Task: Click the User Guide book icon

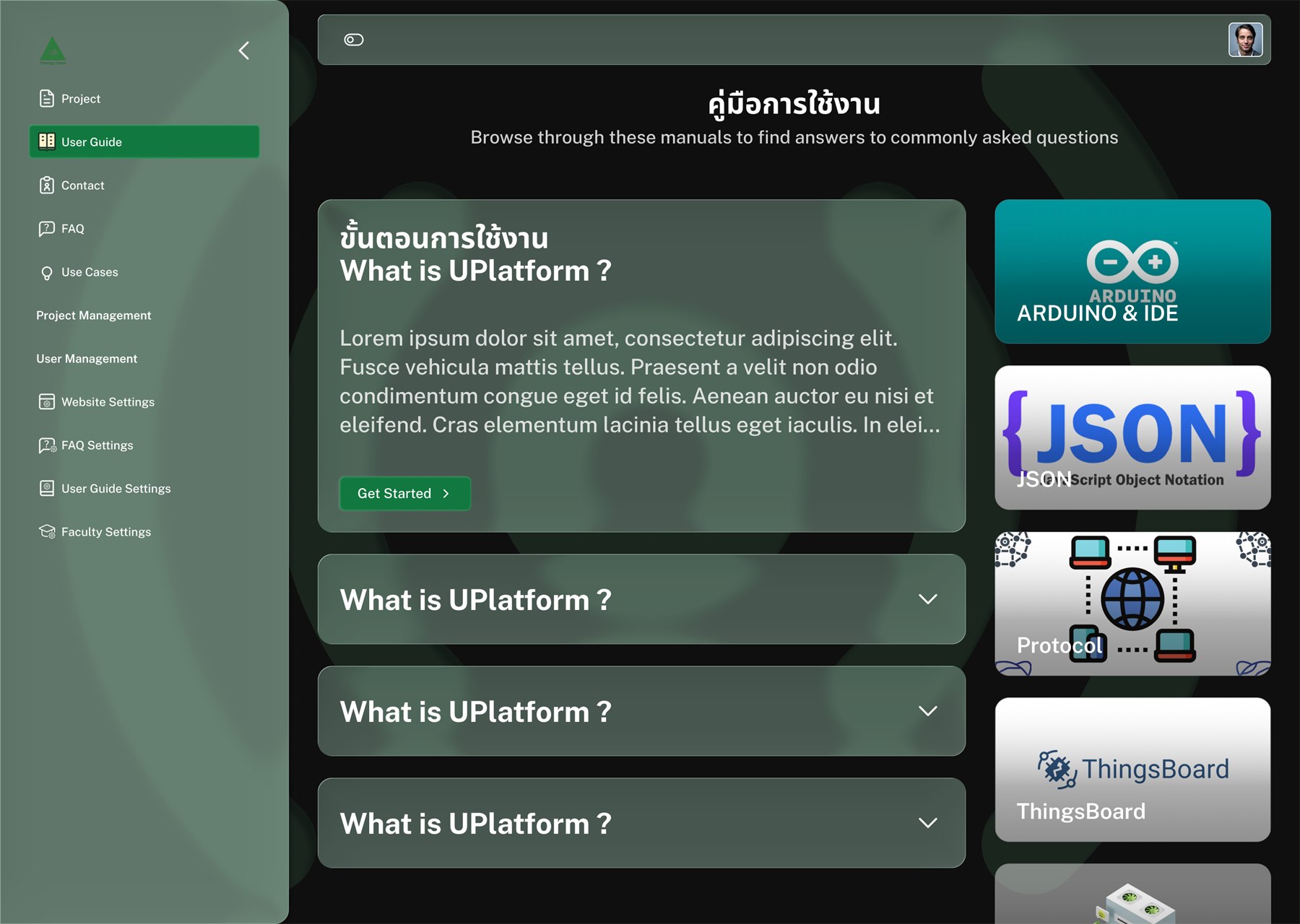Action: point(46,141)
